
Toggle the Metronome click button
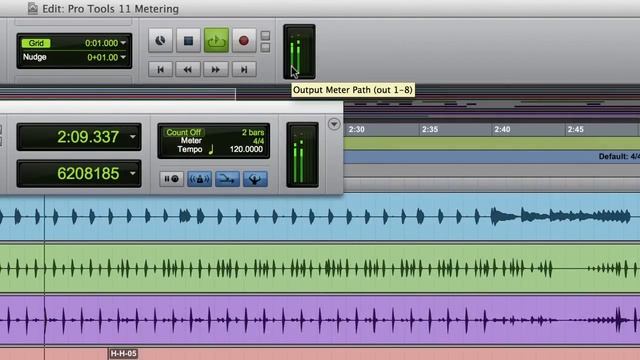[199, 179]
